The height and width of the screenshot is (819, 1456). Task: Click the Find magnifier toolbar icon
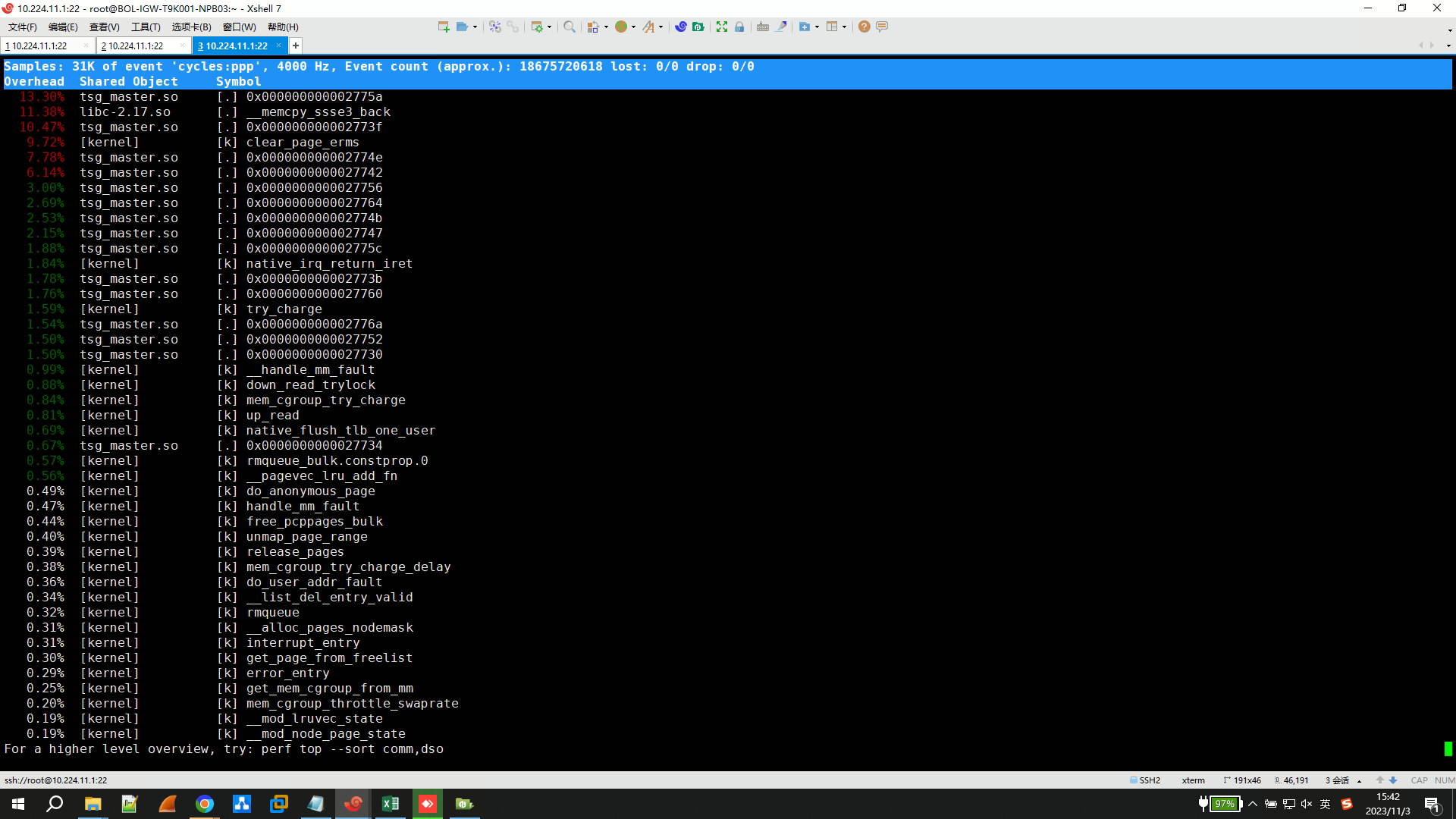click(569, 27)
